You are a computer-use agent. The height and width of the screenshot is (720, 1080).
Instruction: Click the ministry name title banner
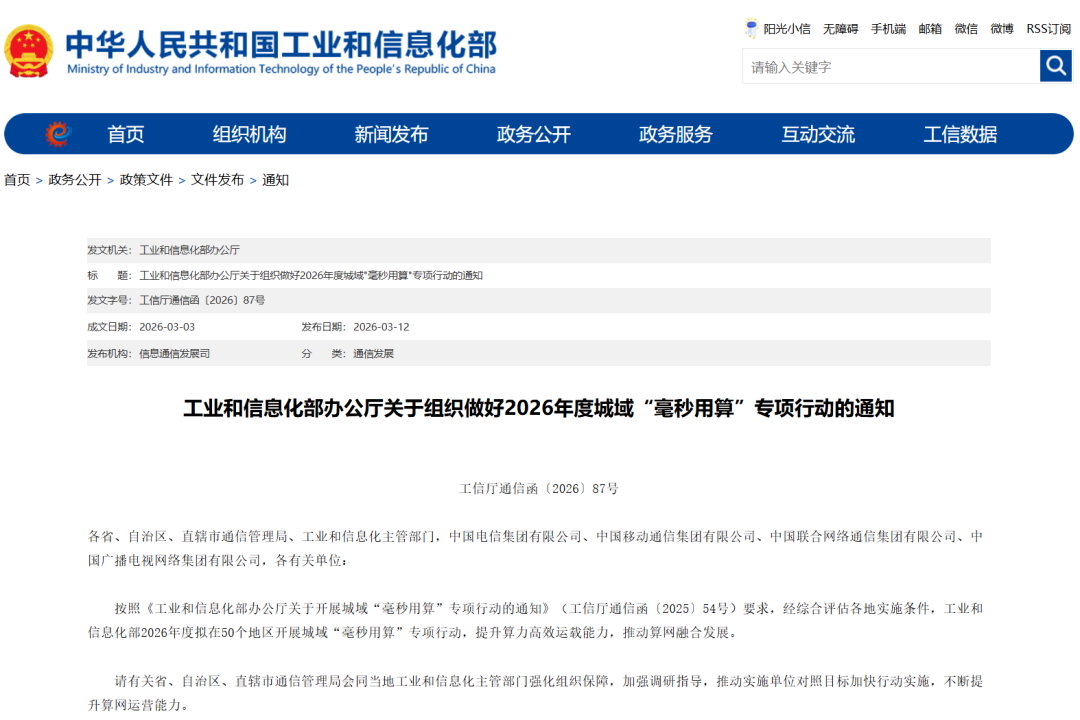(281, 52)
